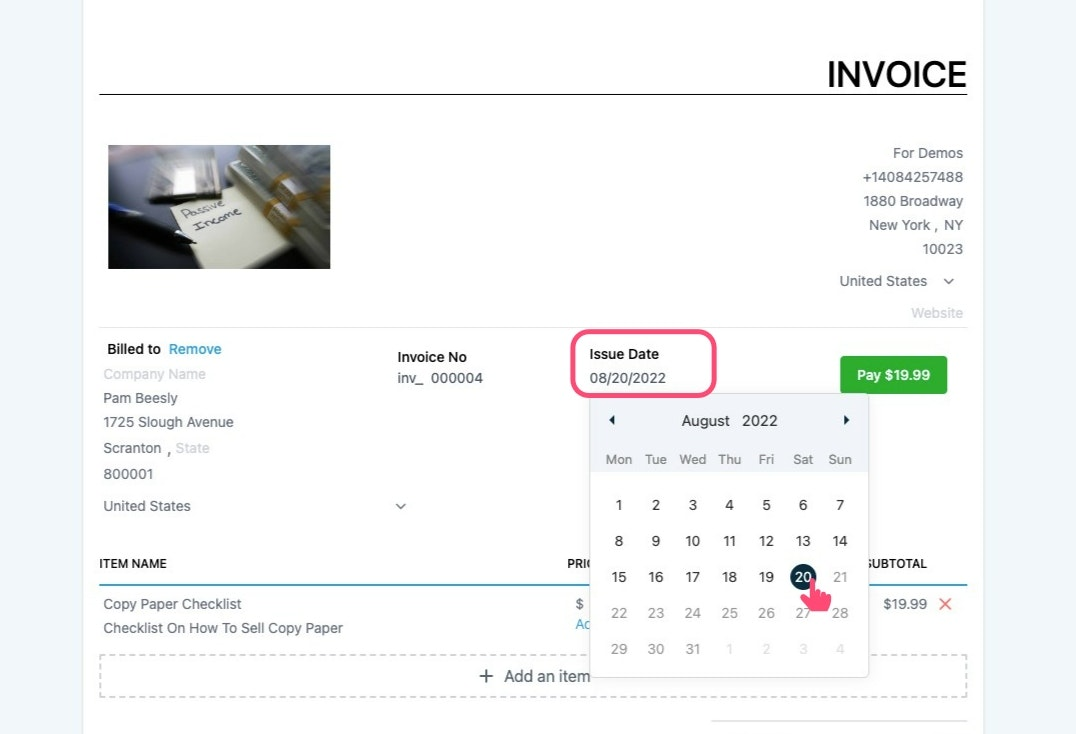1076x734 pixels.
Task: Select August 28 in the calendar
Action: click(840, 613)
